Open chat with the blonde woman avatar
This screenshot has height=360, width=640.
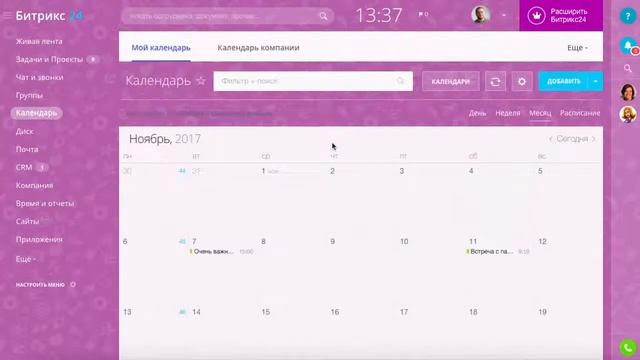(x=628, y=114)
